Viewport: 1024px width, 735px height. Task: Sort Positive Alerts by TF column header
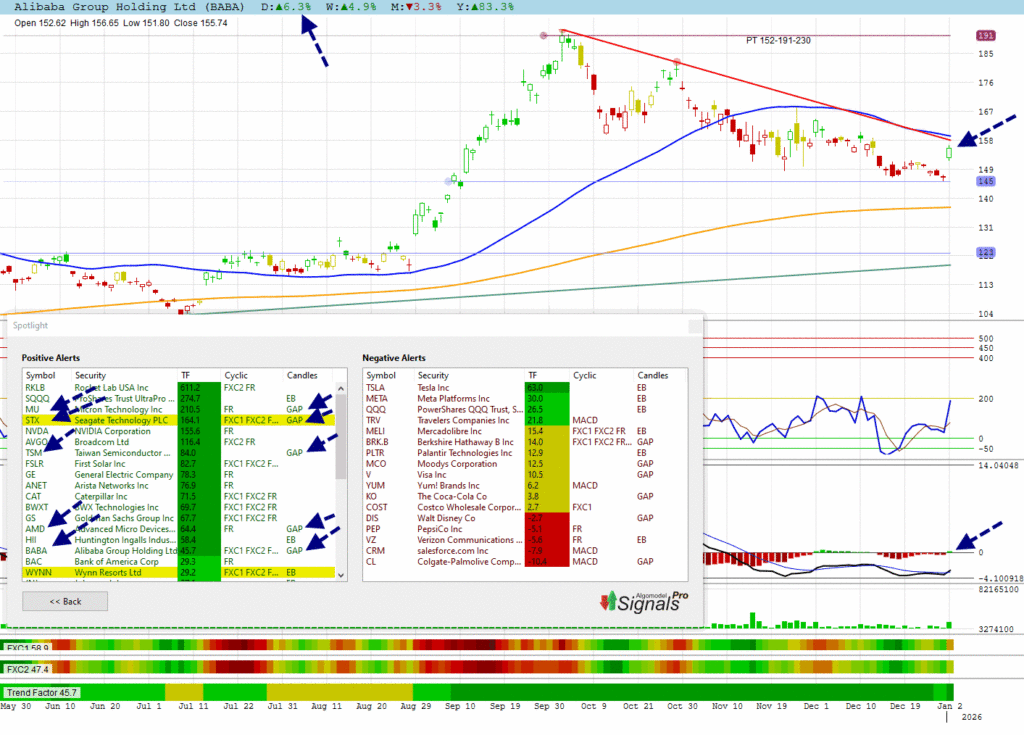(186, 375)
